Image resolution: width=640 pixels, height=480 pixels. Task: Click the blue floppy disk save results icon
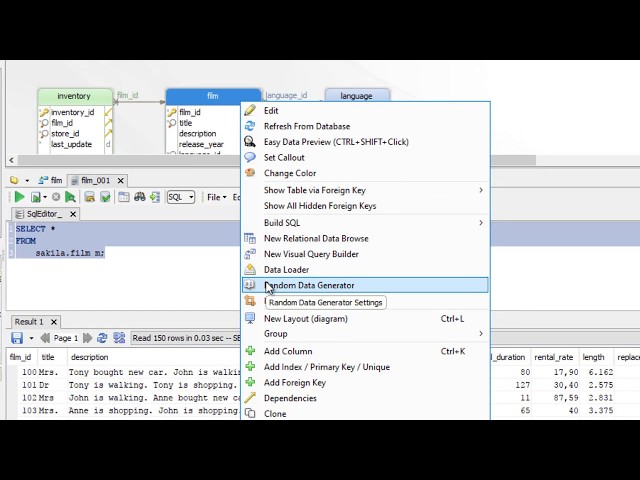coord(17,338)
